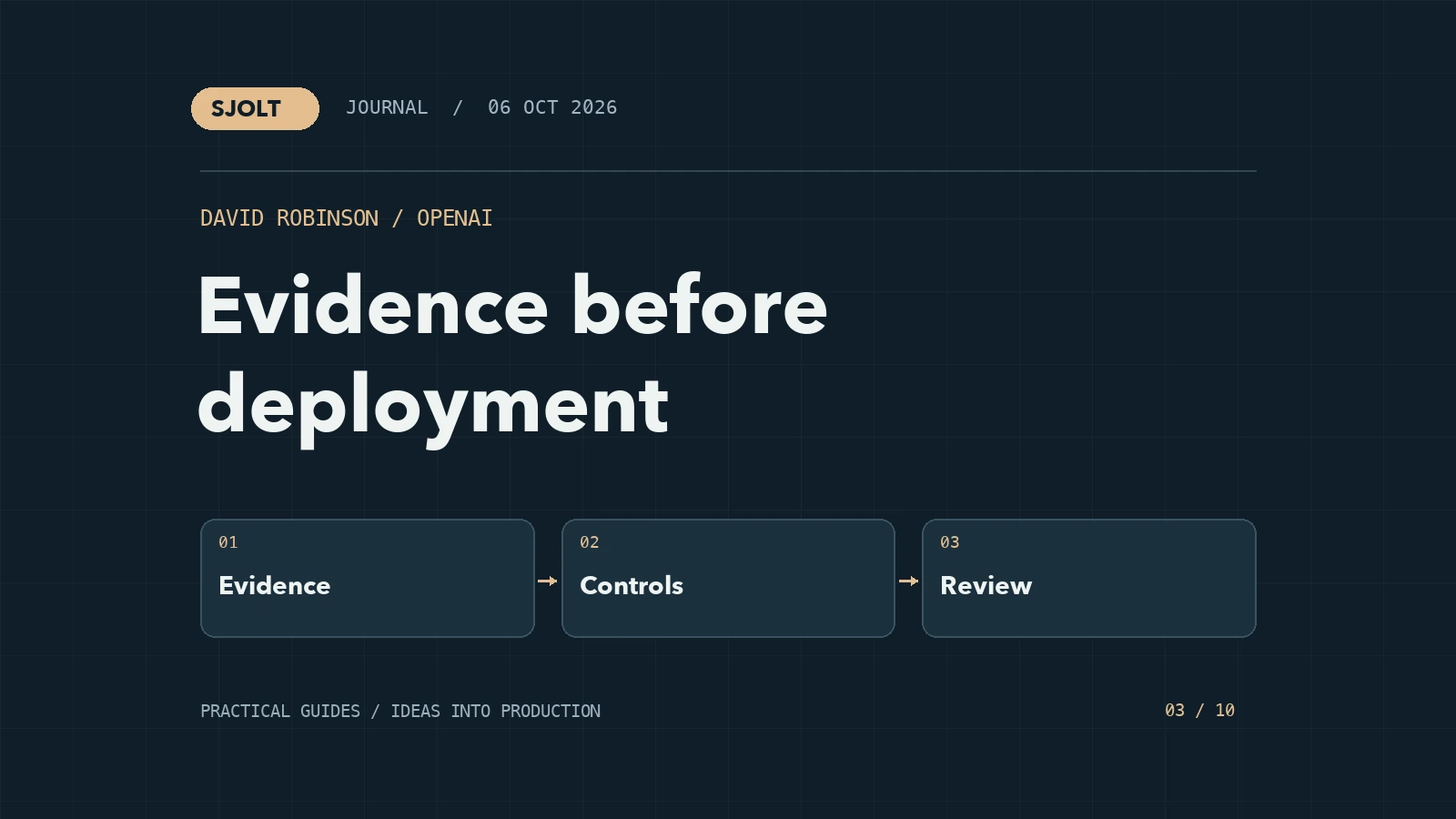Click the 06 OCT 2026 date
Screen dimensions: 1456x819
[x=552, y=107]
